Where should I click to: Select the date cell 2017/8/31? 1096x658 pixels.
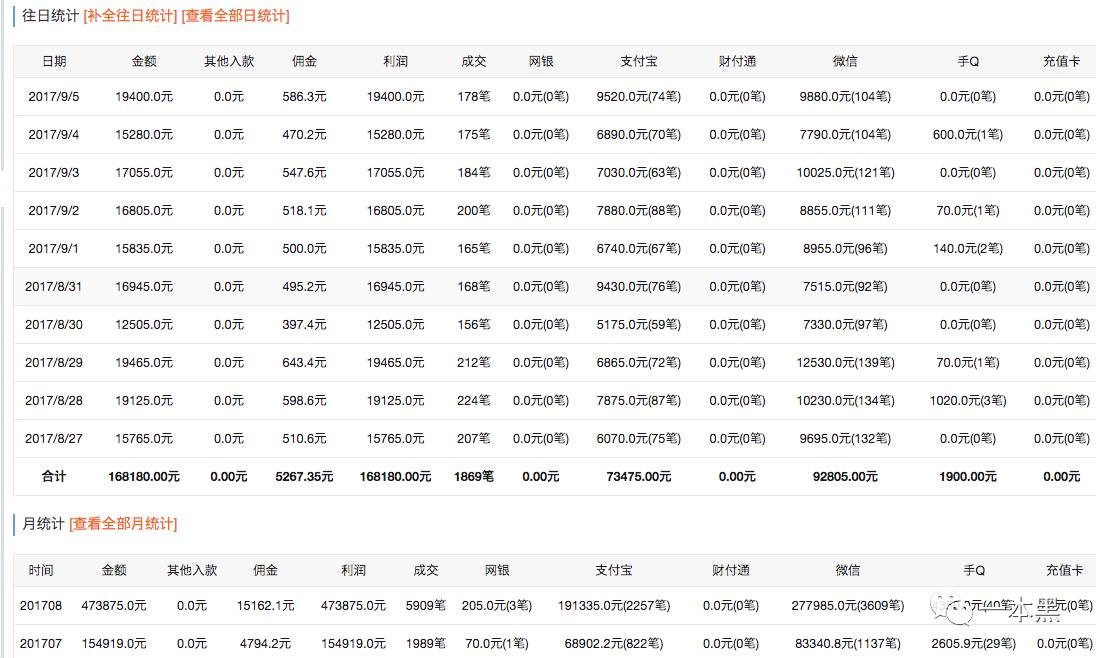pos(54,287)
